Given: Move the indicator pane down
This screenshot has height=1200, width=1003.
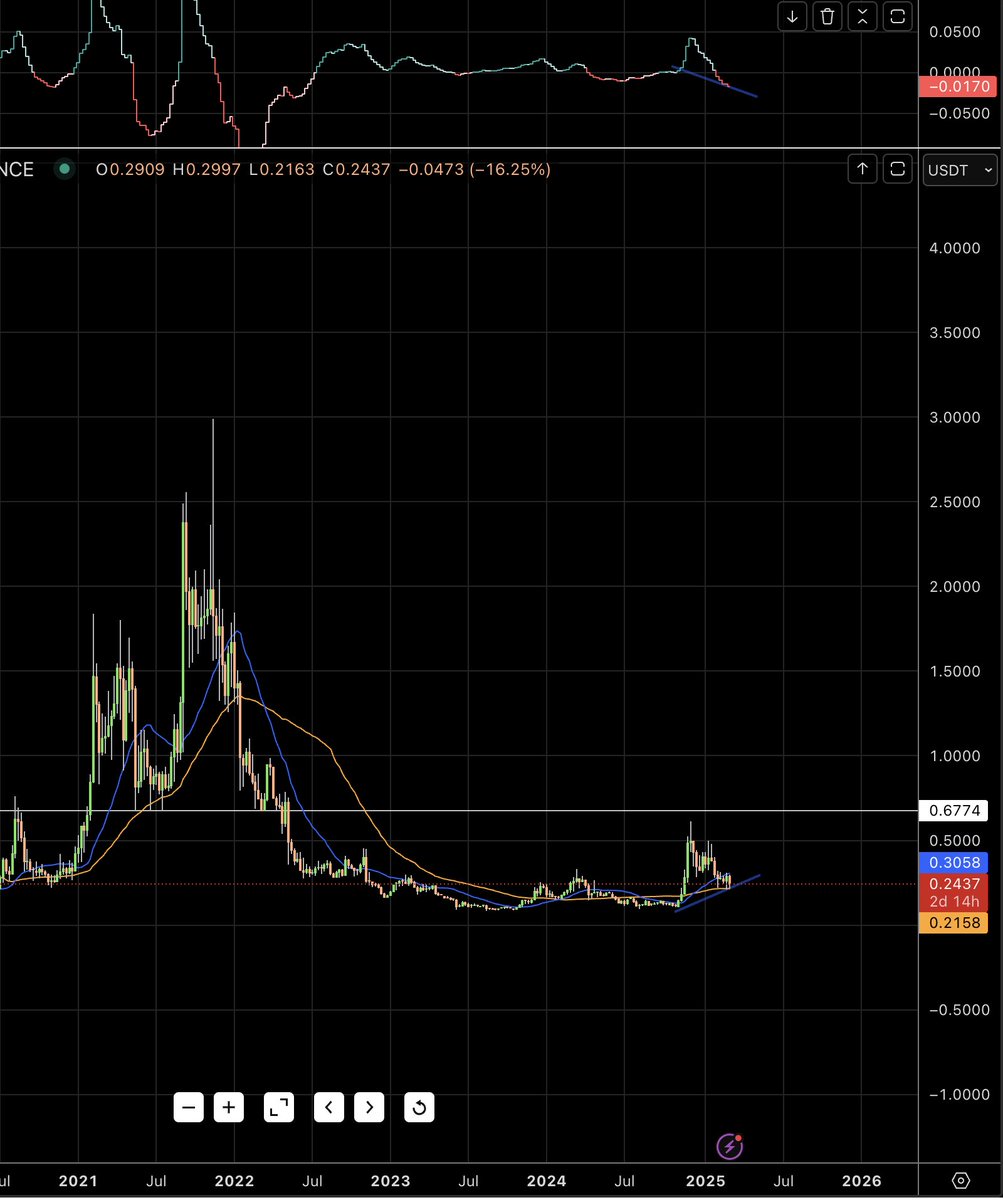Looking at the screenshot, I should (793, 16).
